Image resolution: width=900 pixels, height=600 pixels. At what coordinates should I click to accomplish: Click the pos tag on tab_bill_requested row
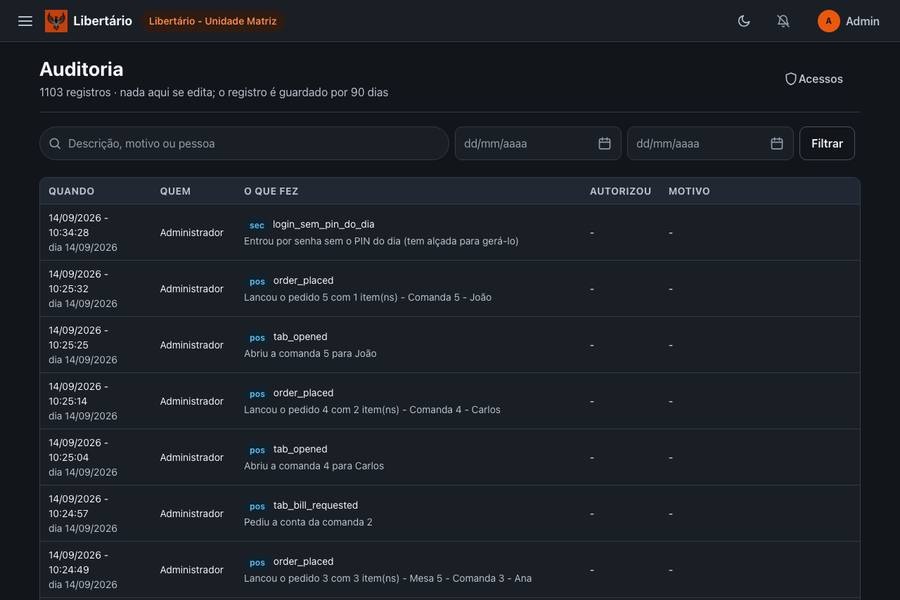[x=257, y=506]
